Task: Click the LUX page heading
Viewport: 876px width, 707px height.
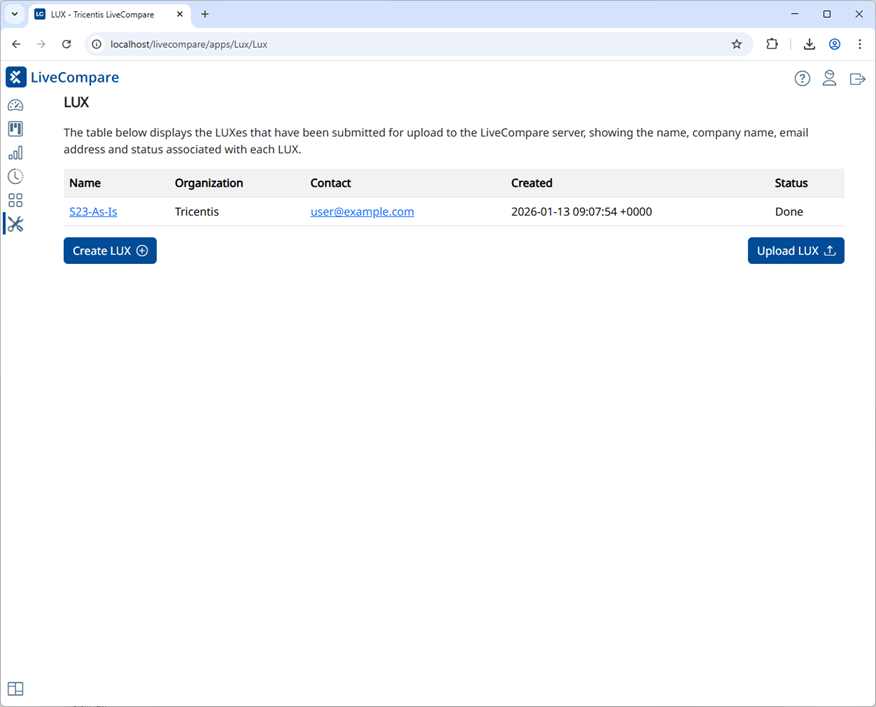Action: [77, 102]
